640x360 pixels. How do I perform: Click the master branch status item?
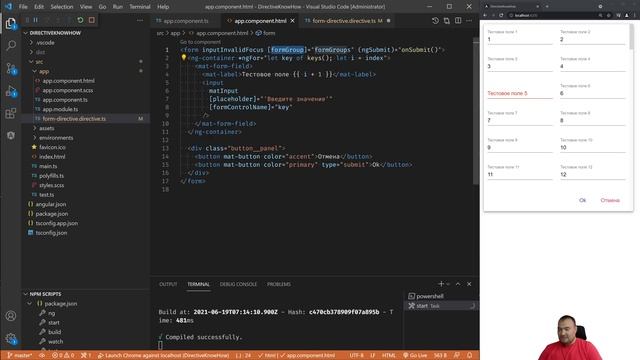tap(20, 356)
